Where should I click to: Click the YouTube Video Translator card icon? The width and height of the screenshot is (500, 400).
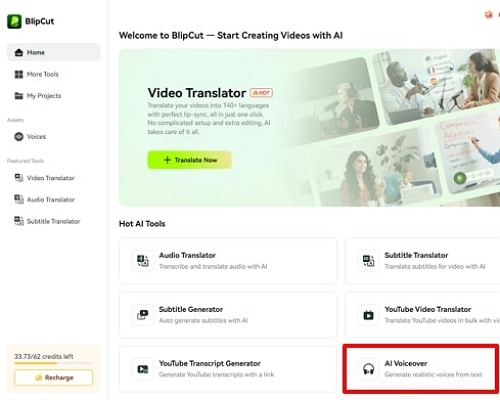pyautogui.click(x=368, y=314)
